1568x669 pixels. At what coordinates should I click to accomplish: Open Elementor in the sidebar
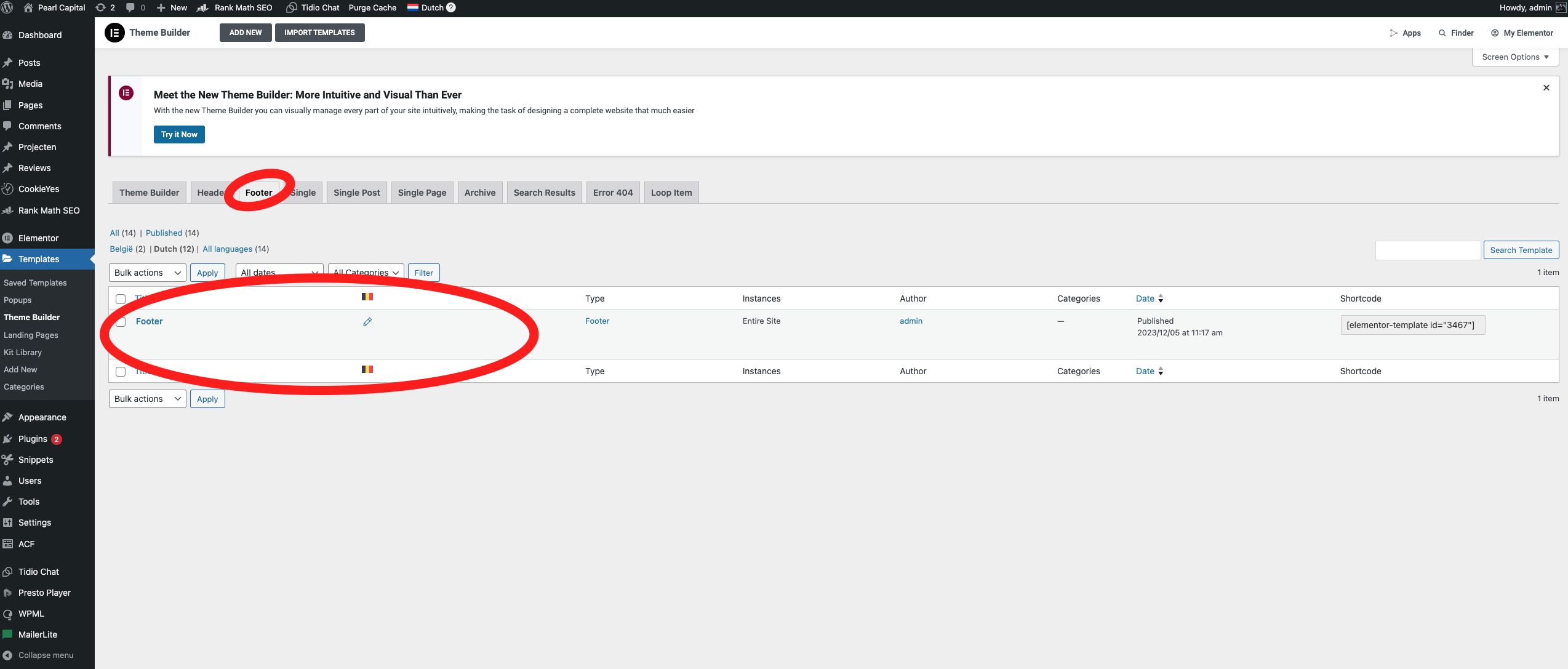point(39,238)
